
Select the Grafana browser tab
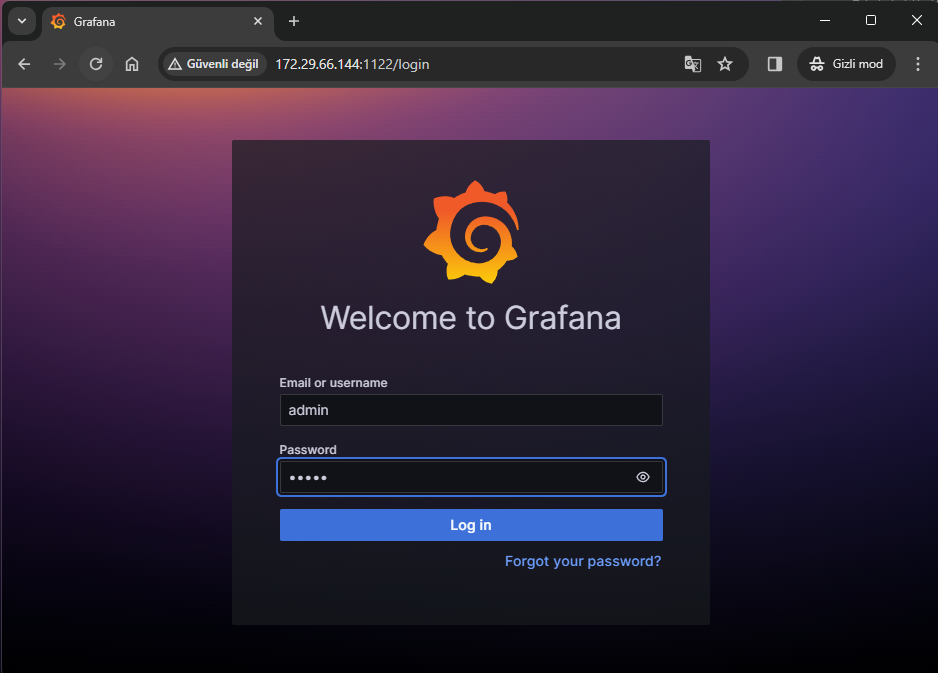pos(157,22)
